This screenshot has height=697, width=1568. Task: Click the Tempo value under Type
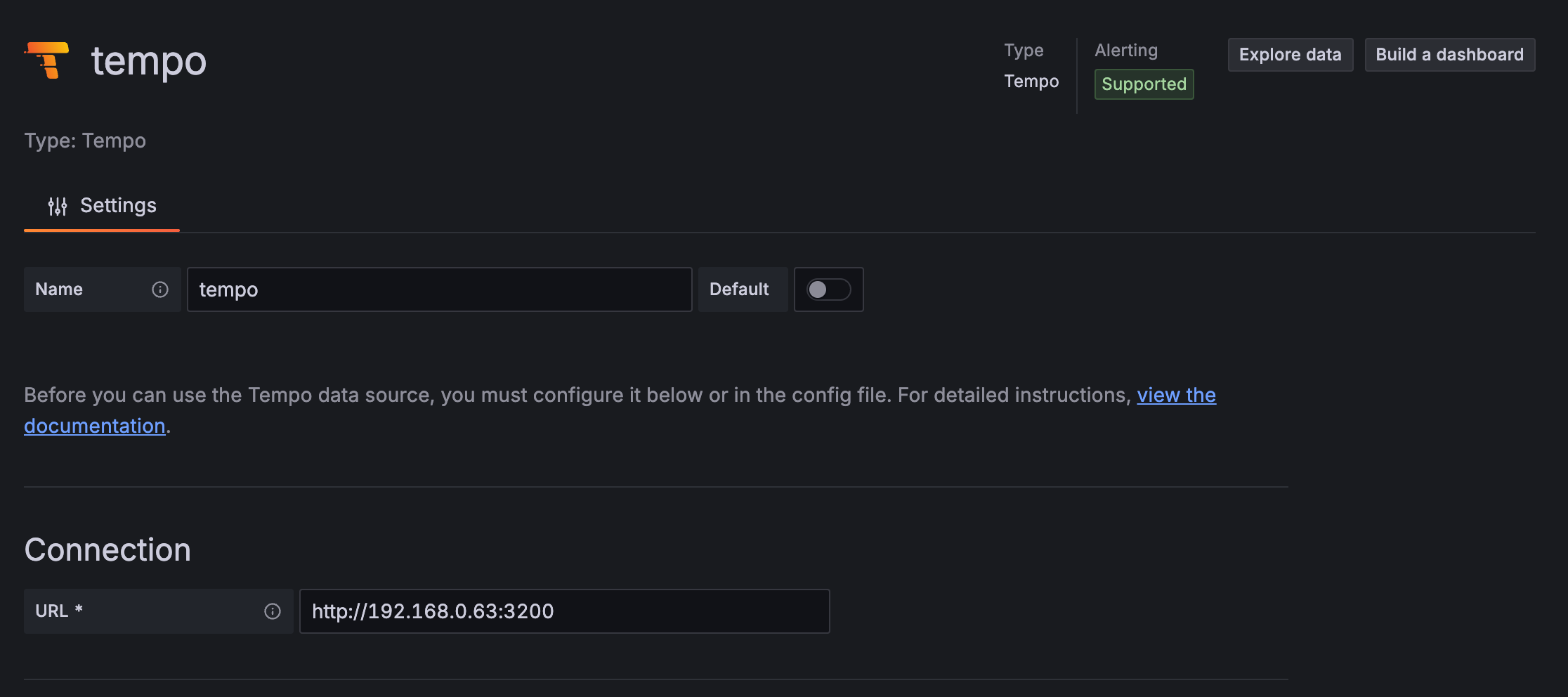(1031, 82)
